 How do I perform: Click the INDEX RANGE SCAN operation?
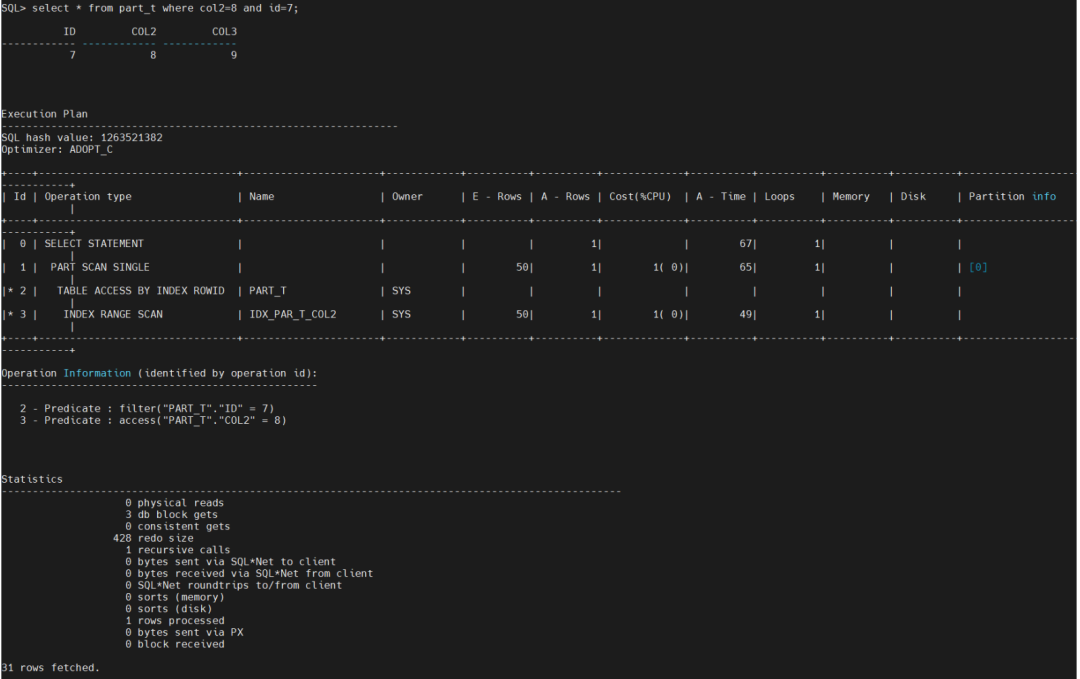[x=114, y=314]
